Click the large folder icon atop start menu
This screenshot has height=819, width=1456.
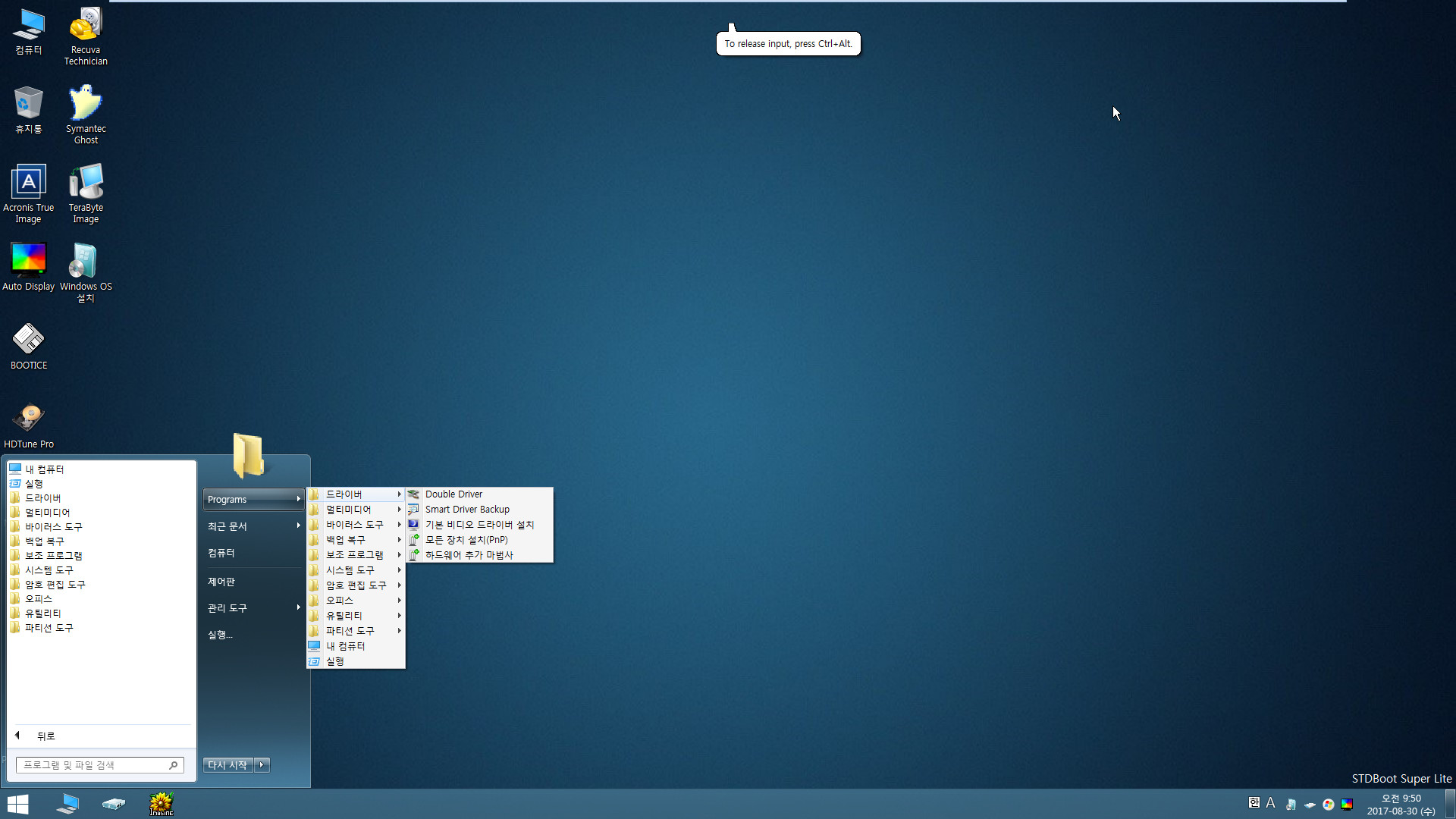pos(248,456)
